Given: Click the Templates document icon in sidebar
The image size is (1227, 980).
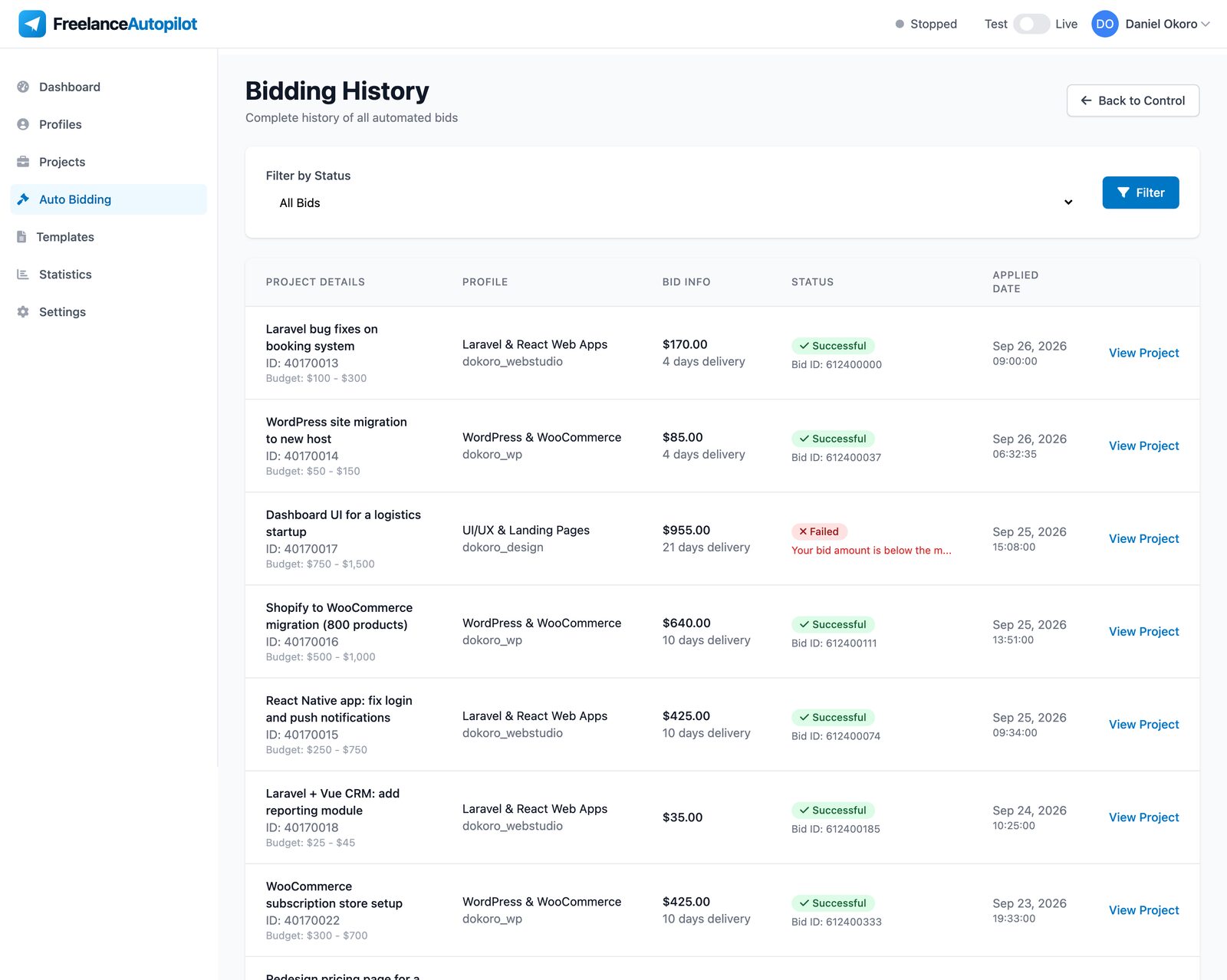Looking at the screenshot, I should (x=21, y=237).
